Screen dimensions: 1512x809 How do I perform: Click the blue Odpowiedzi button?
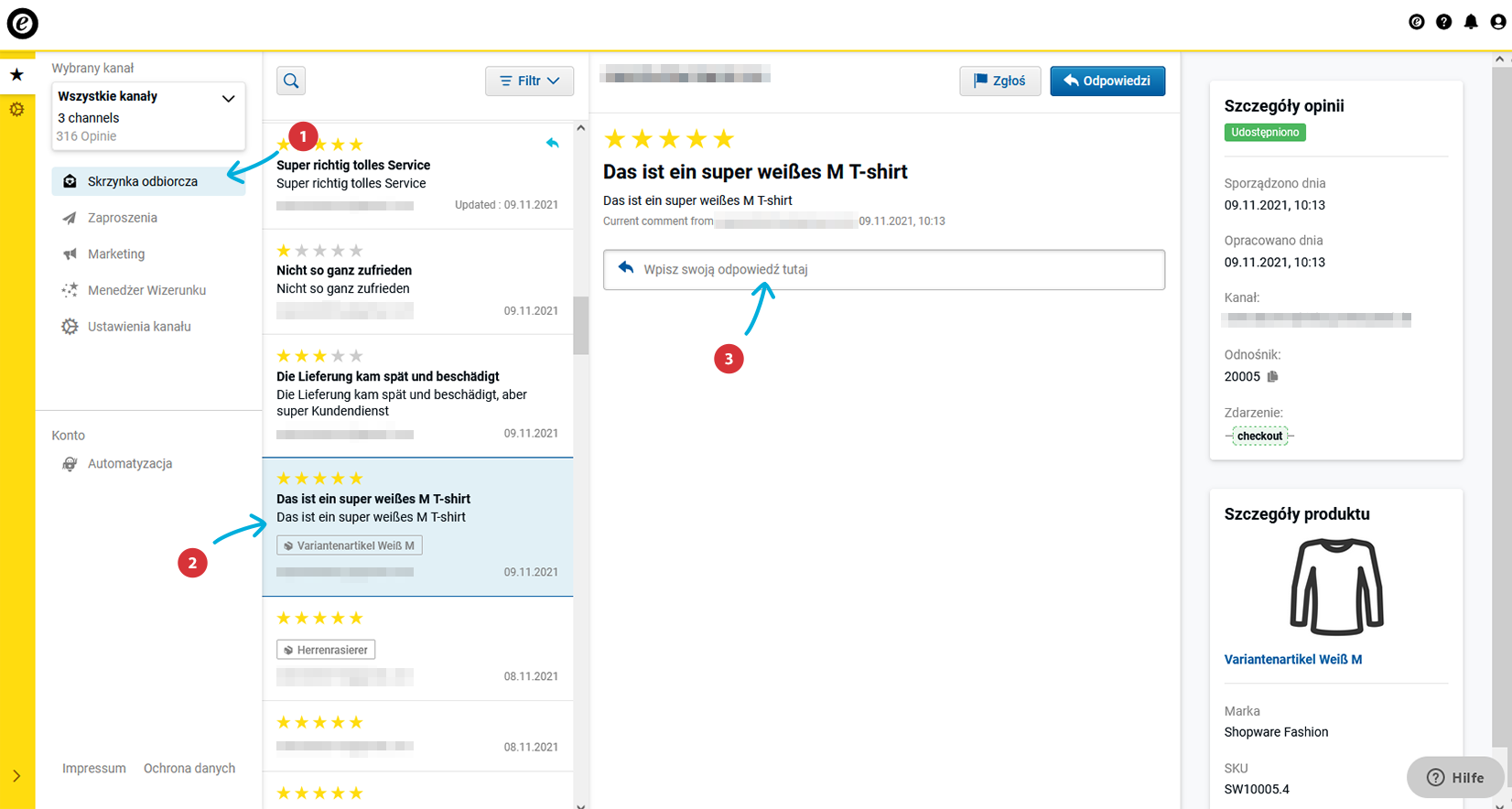pyautogui.click(x=1107, y=81)
